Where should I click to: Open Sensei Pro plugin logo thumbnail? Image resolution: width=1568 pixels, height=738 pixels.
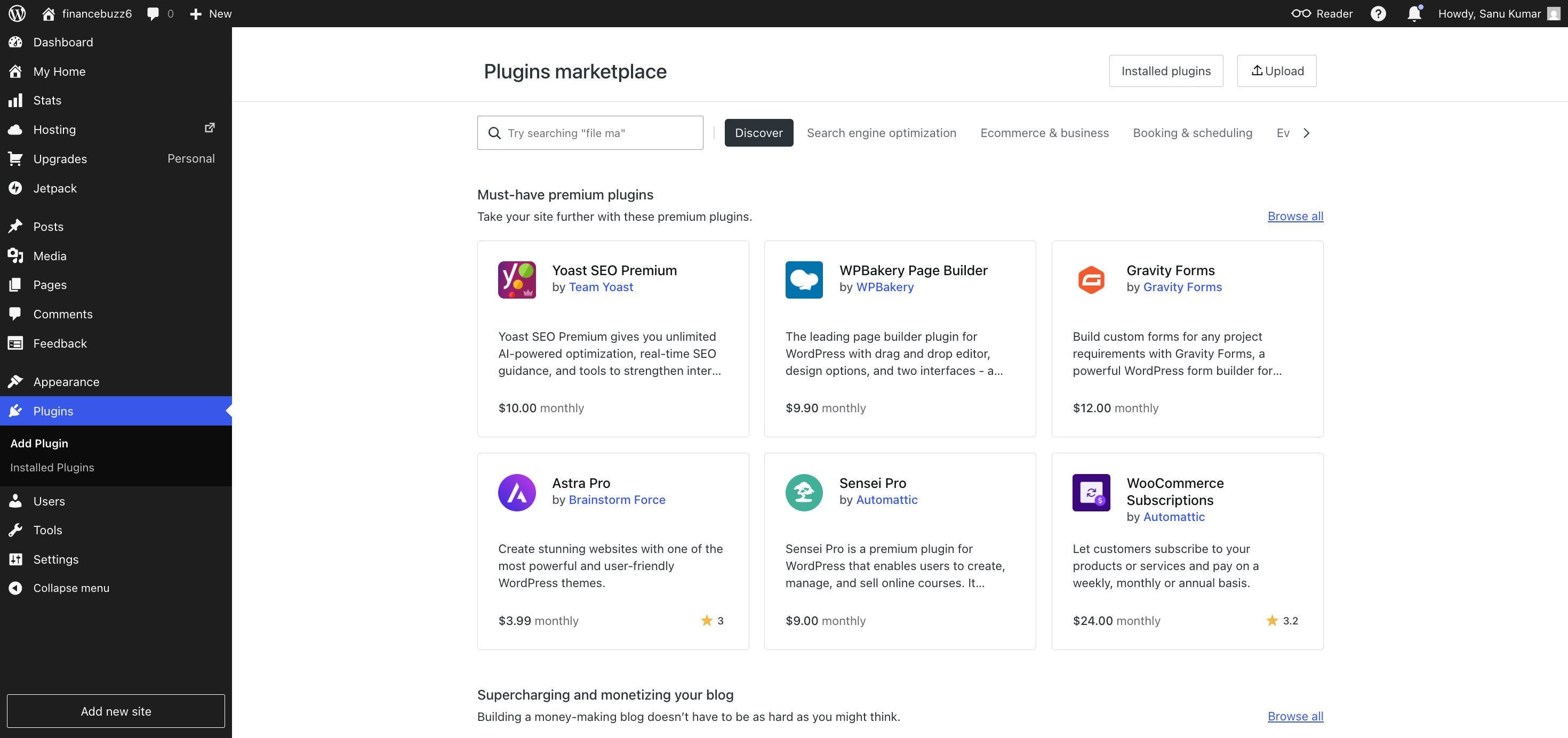[804, 492]
